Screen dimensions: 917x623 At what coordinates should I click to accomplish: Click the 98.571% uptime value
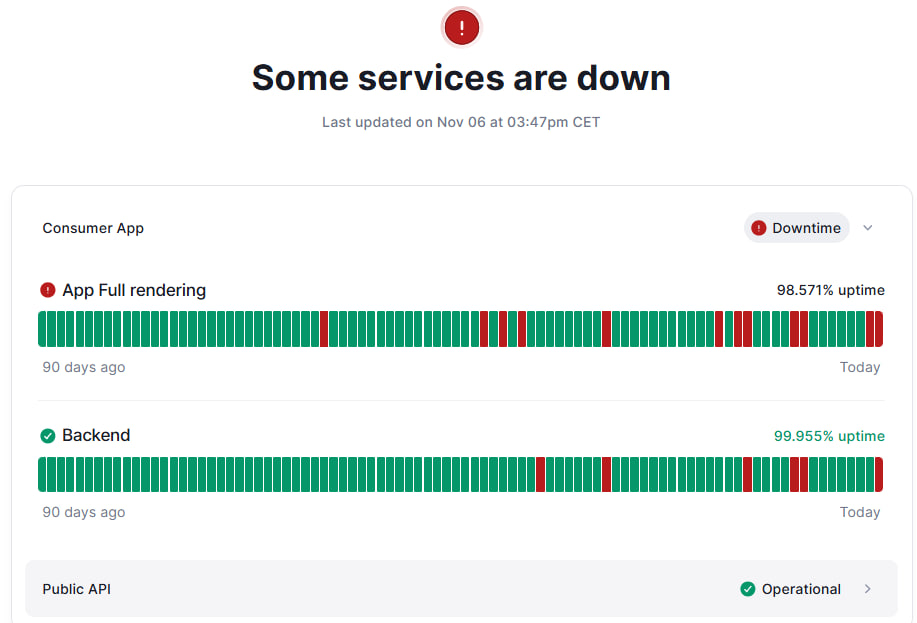click(830, 290)
